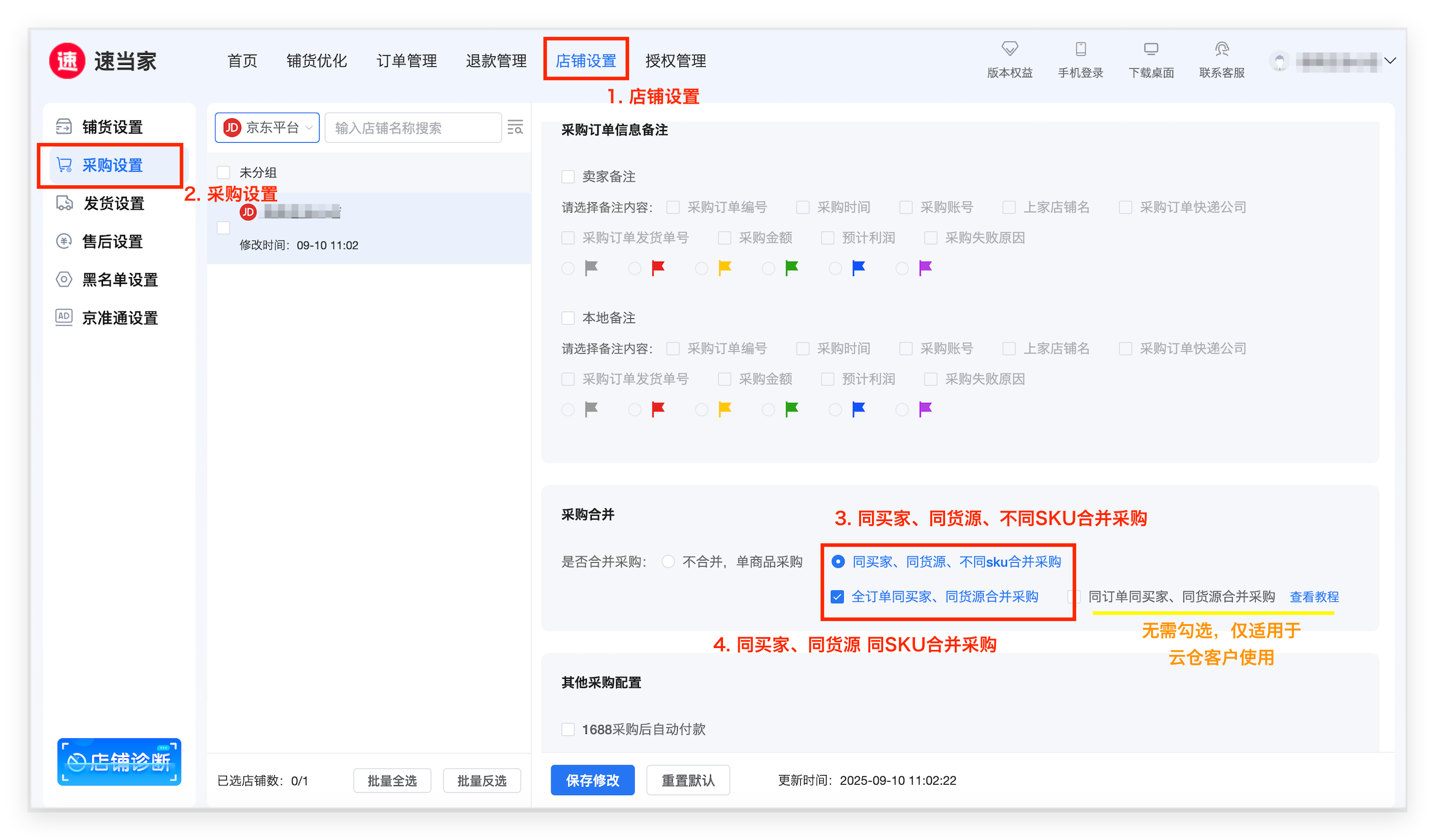Click the 下载桌面 monitor icon

tap(1151, 49)
